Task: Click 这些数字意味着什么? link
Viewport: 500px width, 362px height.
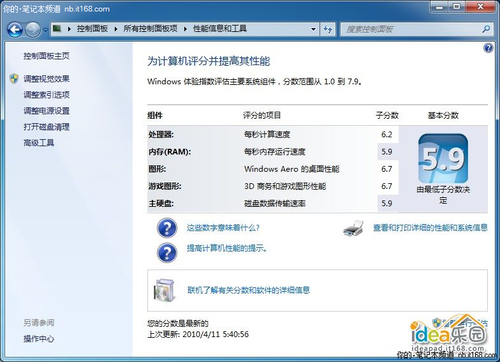Action: coord(223,228)
